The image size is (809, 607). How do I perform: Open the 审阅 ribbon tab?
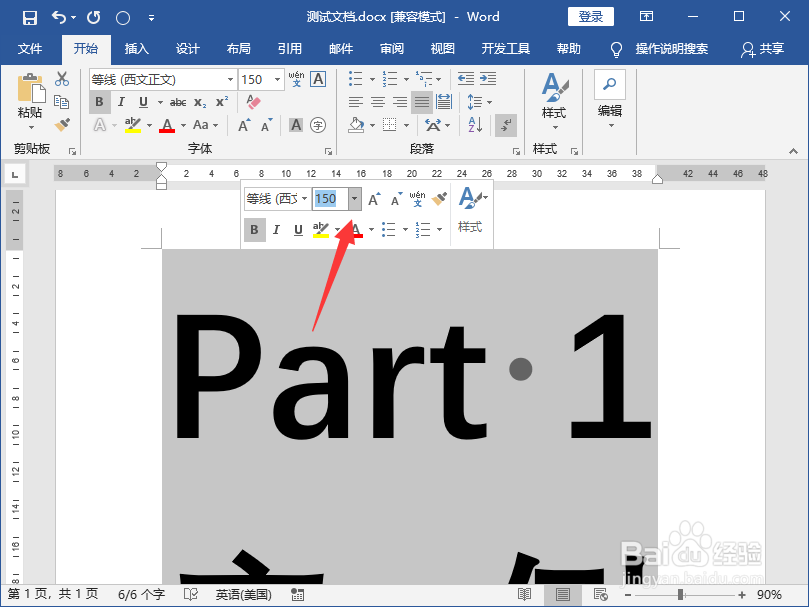[x=391, y=48]
